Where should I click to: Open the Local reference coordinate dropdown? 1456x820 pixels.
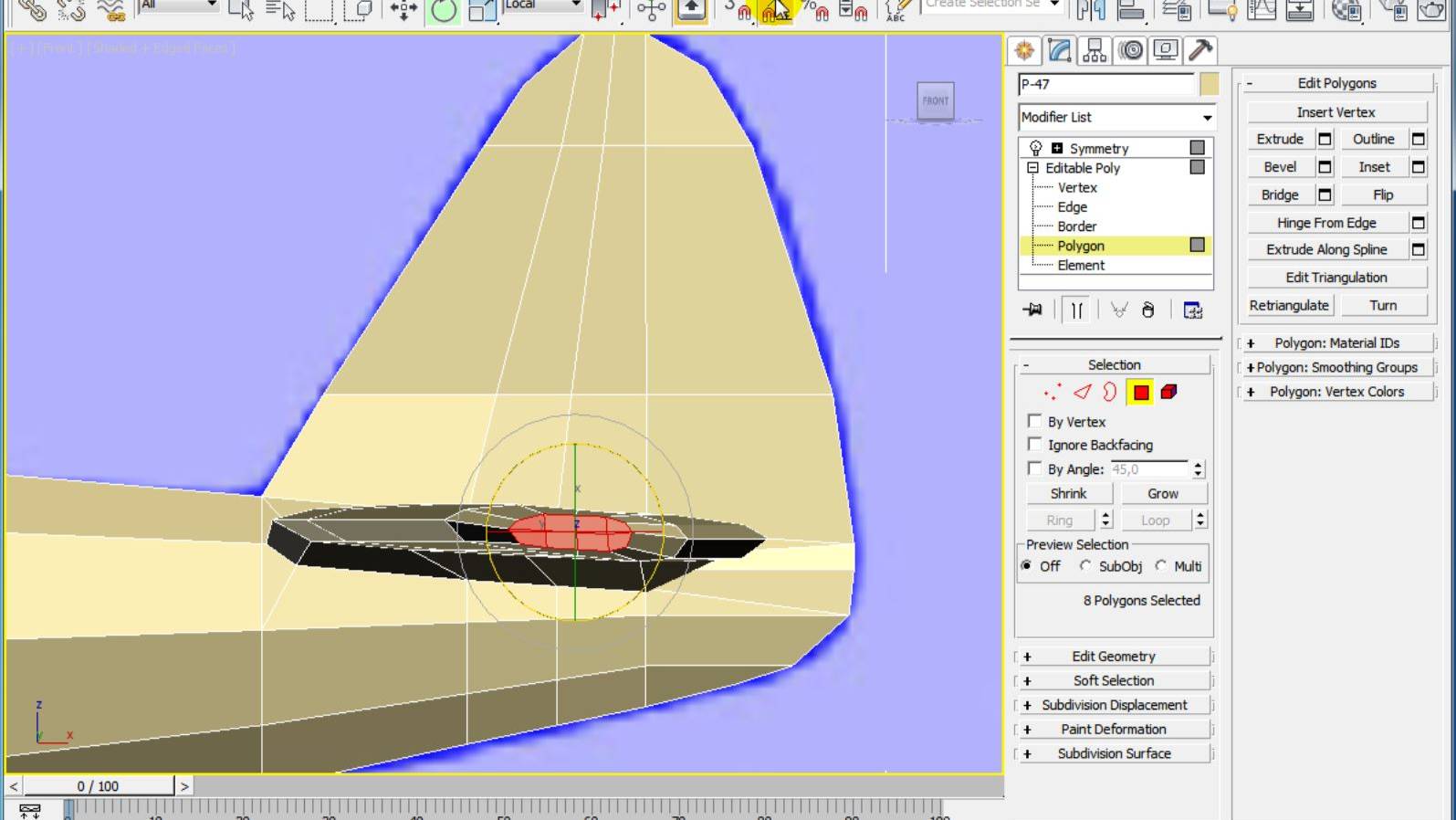tap(542, 5)
